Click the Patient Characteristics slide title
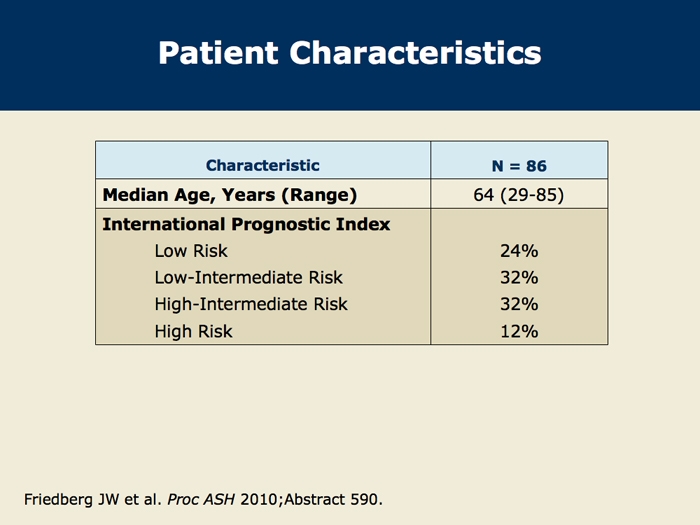 coord(350,53)
